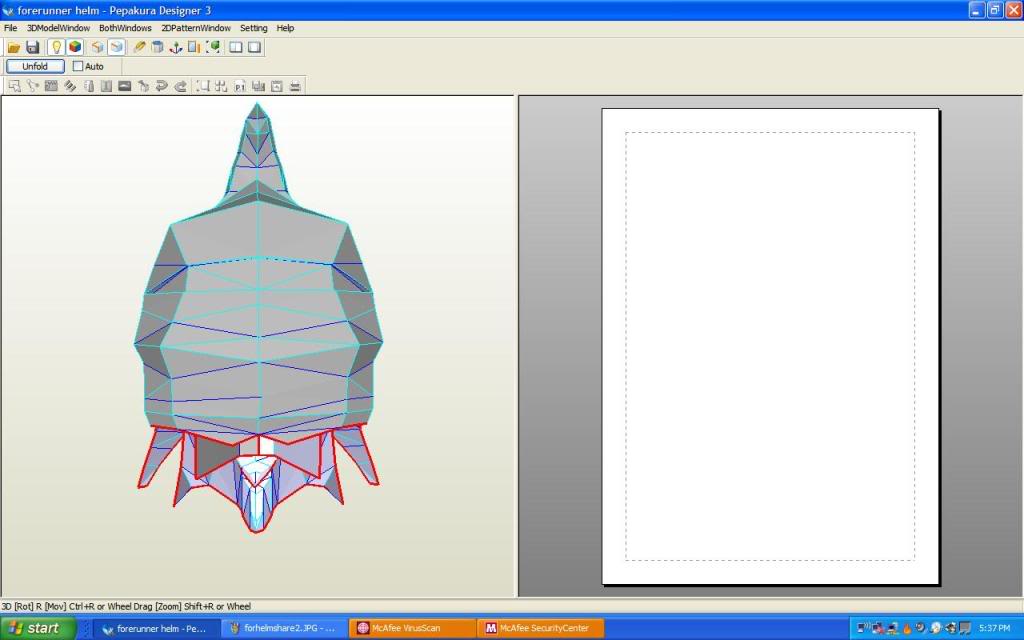Toggle the colored cube texture switch
Viewport: 1024px width, 640px height.
[74, 47]
